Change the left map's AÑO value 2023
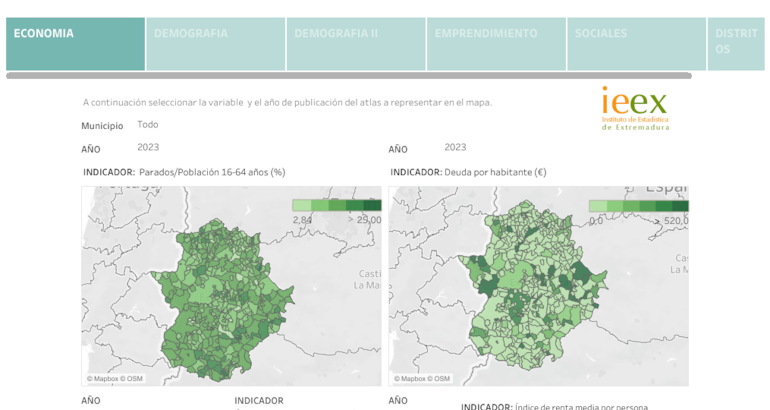 click(x=148, y=147)
